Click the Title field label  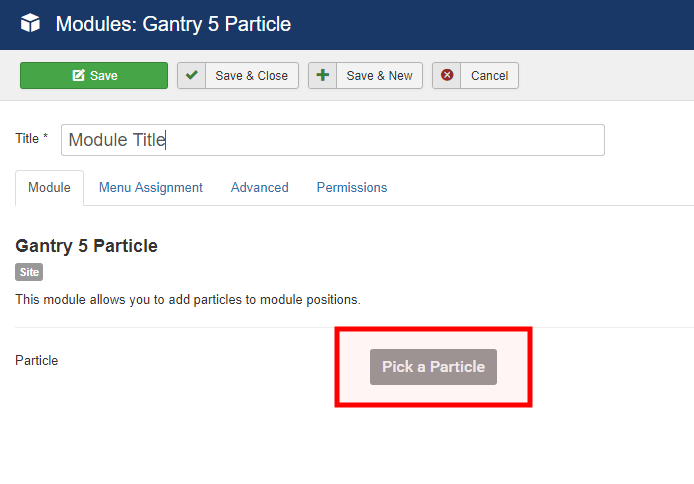click(31, 139)
